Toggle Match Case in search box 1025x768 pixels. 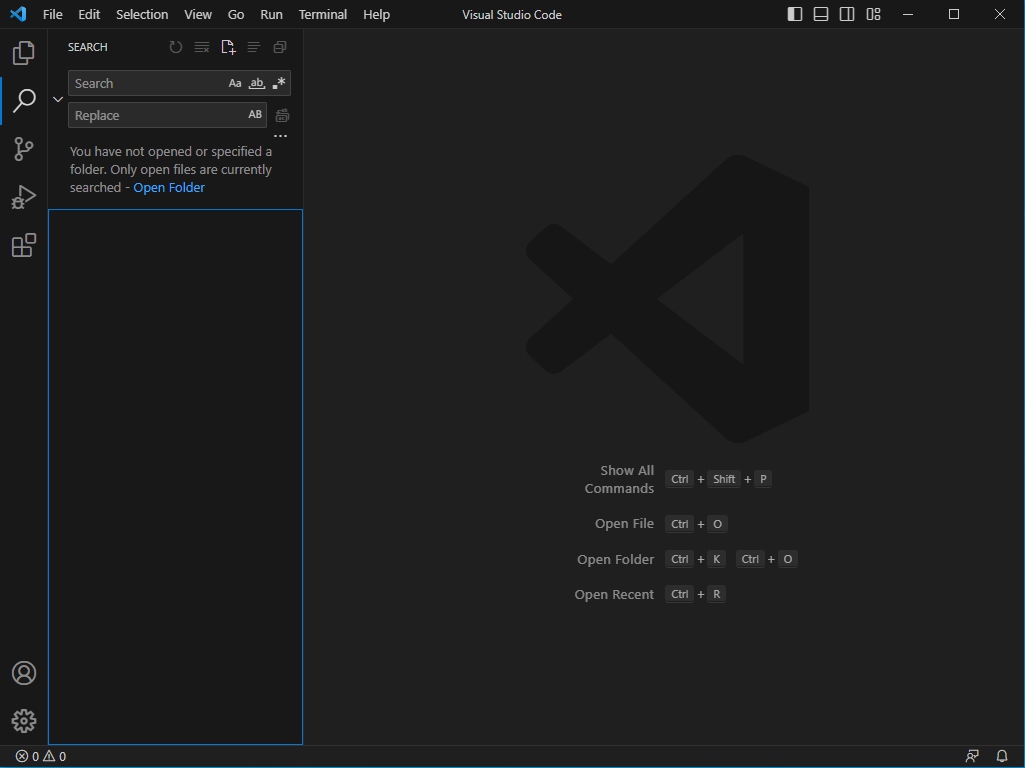pos(235,83)
